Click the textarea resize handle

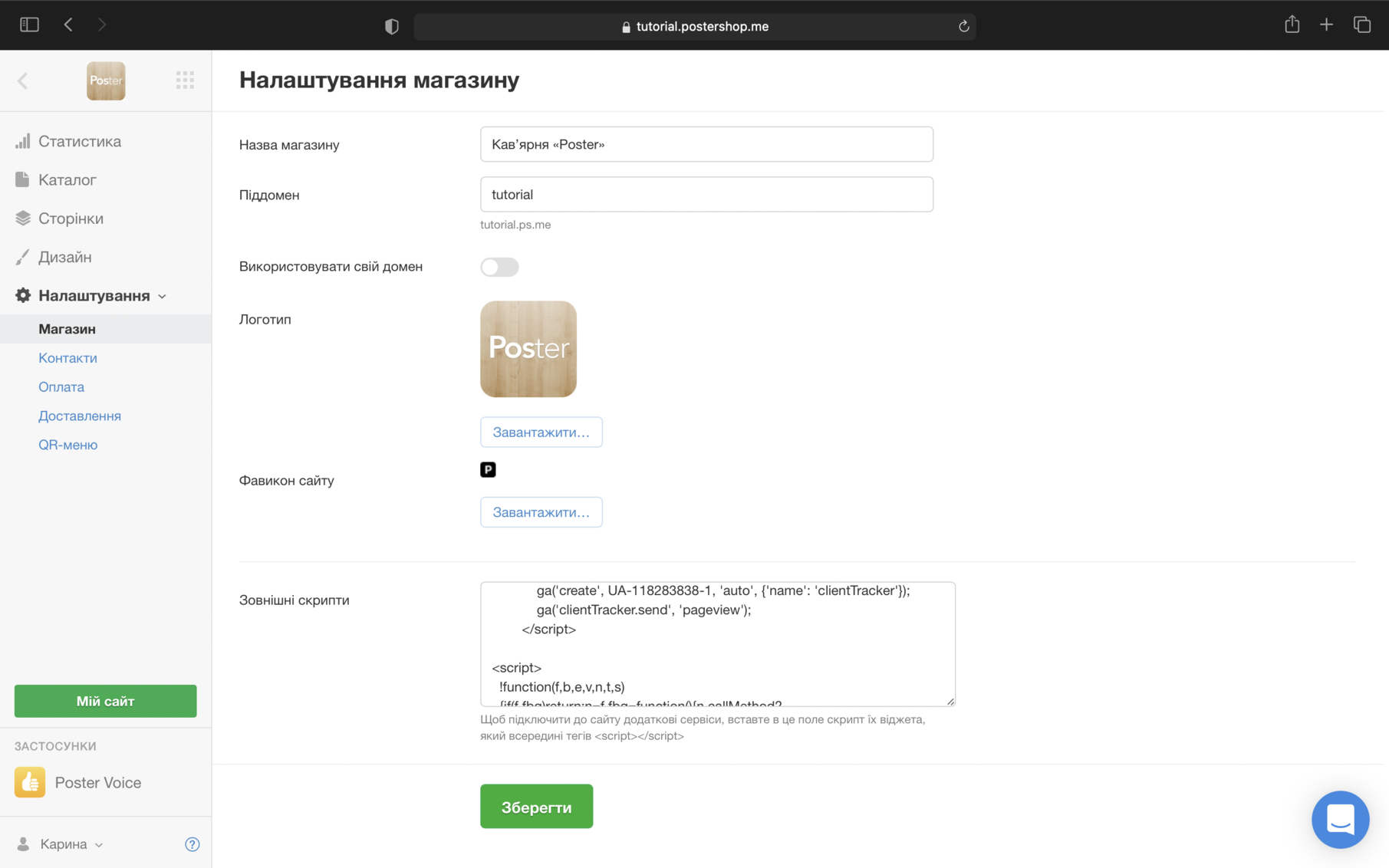(x=950, y=701)
